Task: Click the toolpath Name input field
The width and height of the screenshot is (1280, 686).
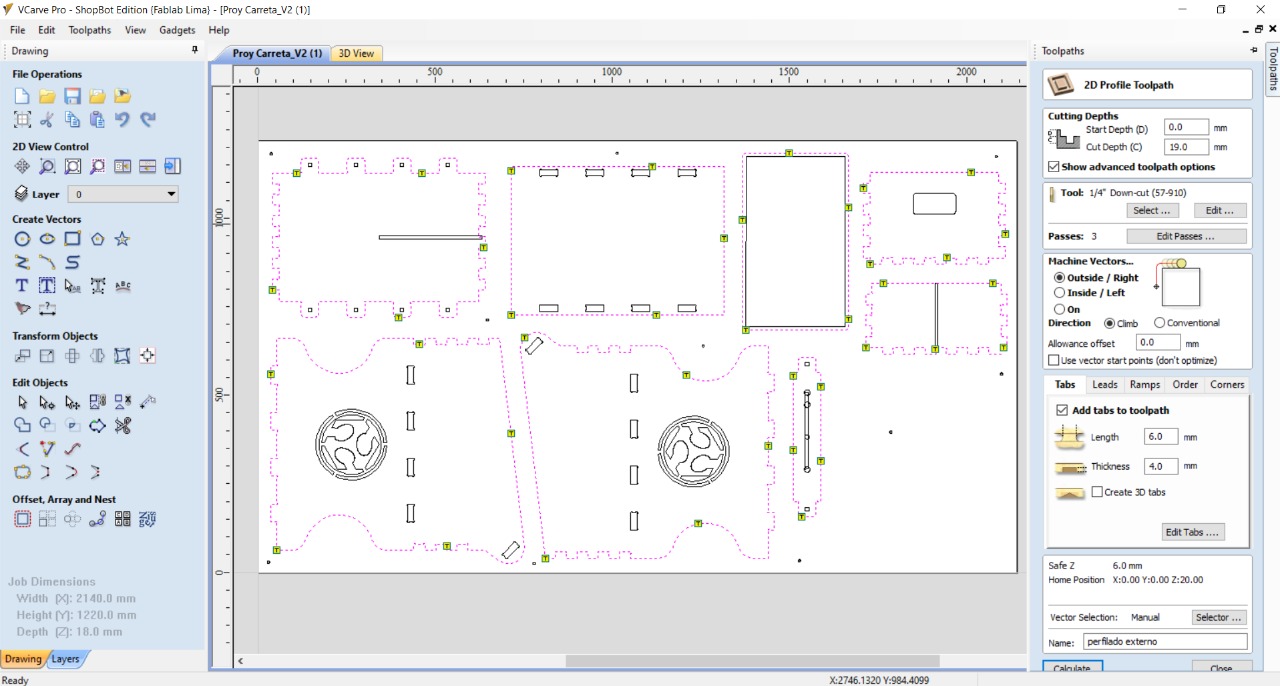Action: [1165, 641]
